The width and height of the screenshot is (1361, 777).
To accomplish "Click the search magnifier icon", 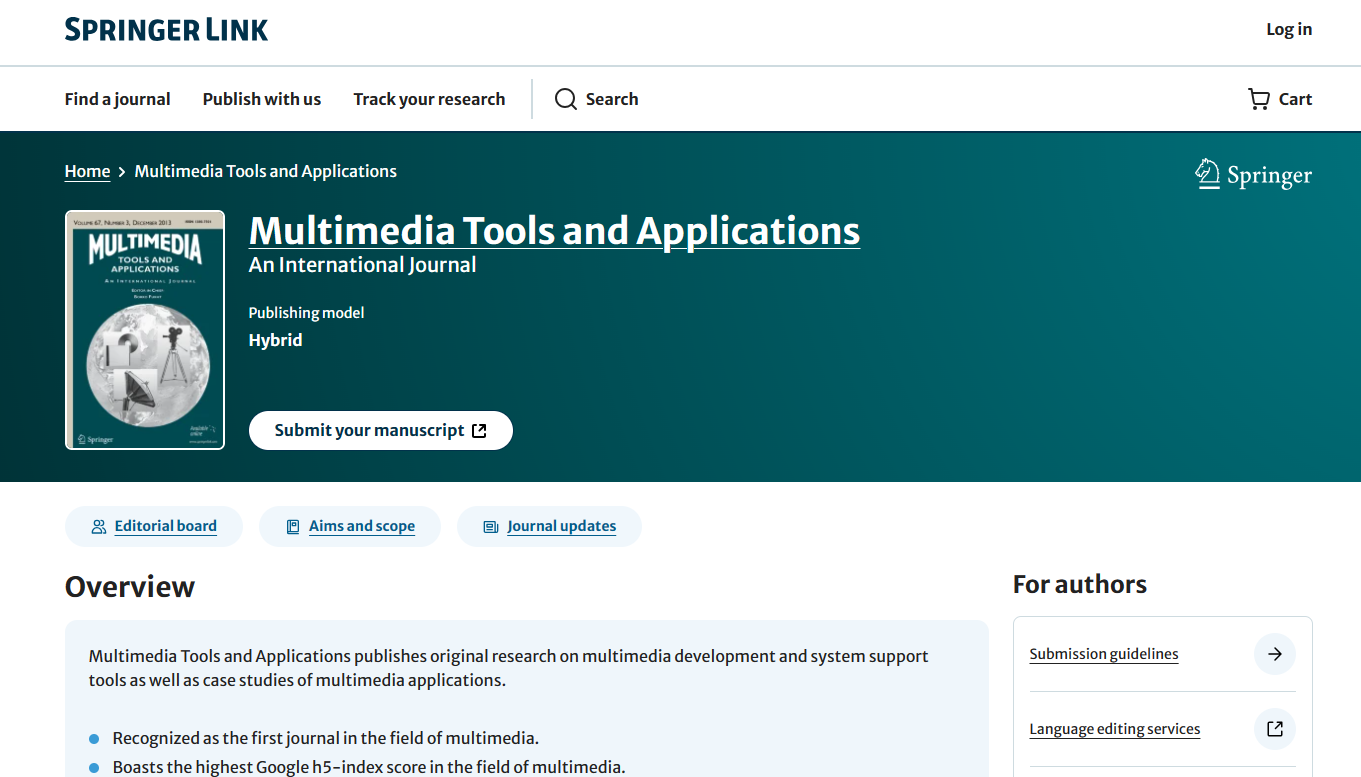I will click(x=566, y=99).
